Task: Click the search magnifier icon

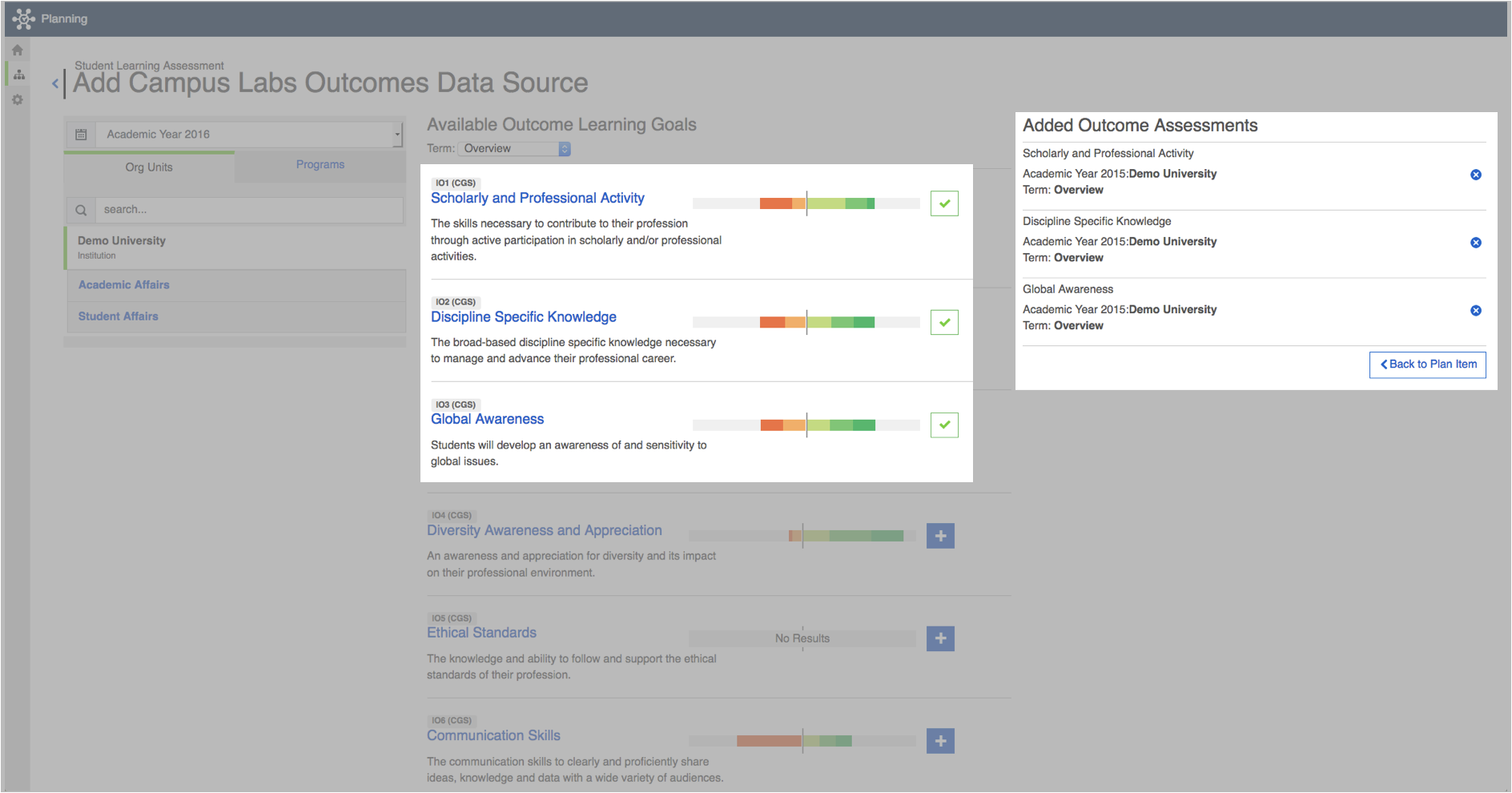Action: point(81,210)
